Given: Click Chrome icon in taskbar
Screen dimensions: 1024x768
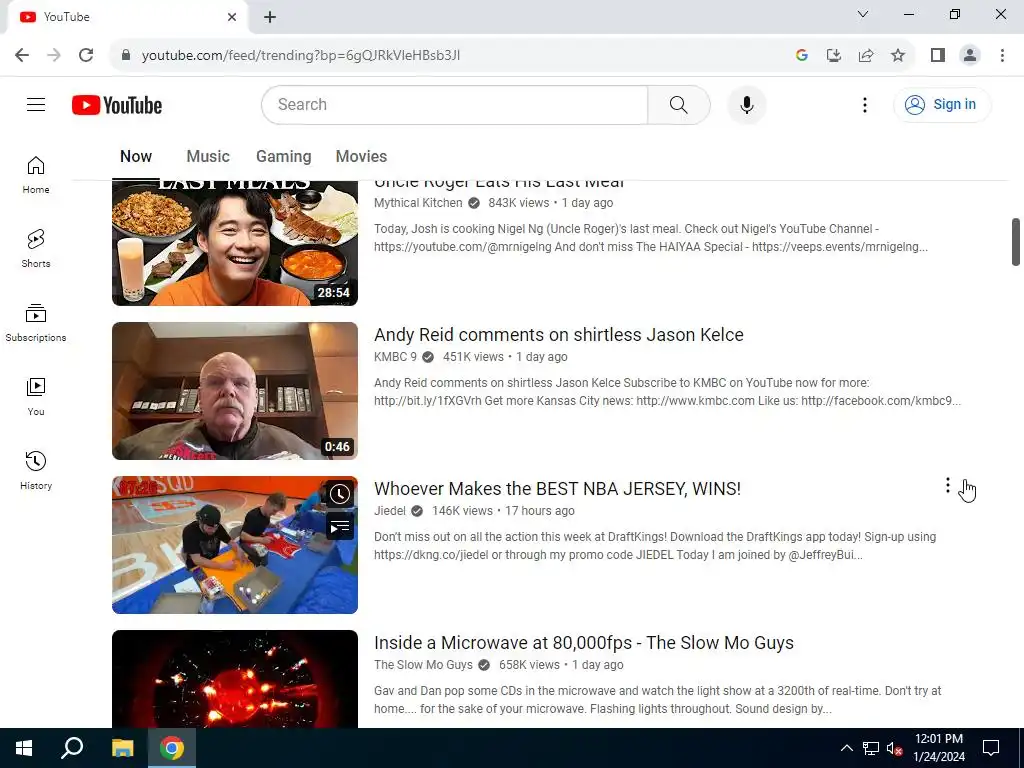Looking at the screenshot, I should point(172,748).
